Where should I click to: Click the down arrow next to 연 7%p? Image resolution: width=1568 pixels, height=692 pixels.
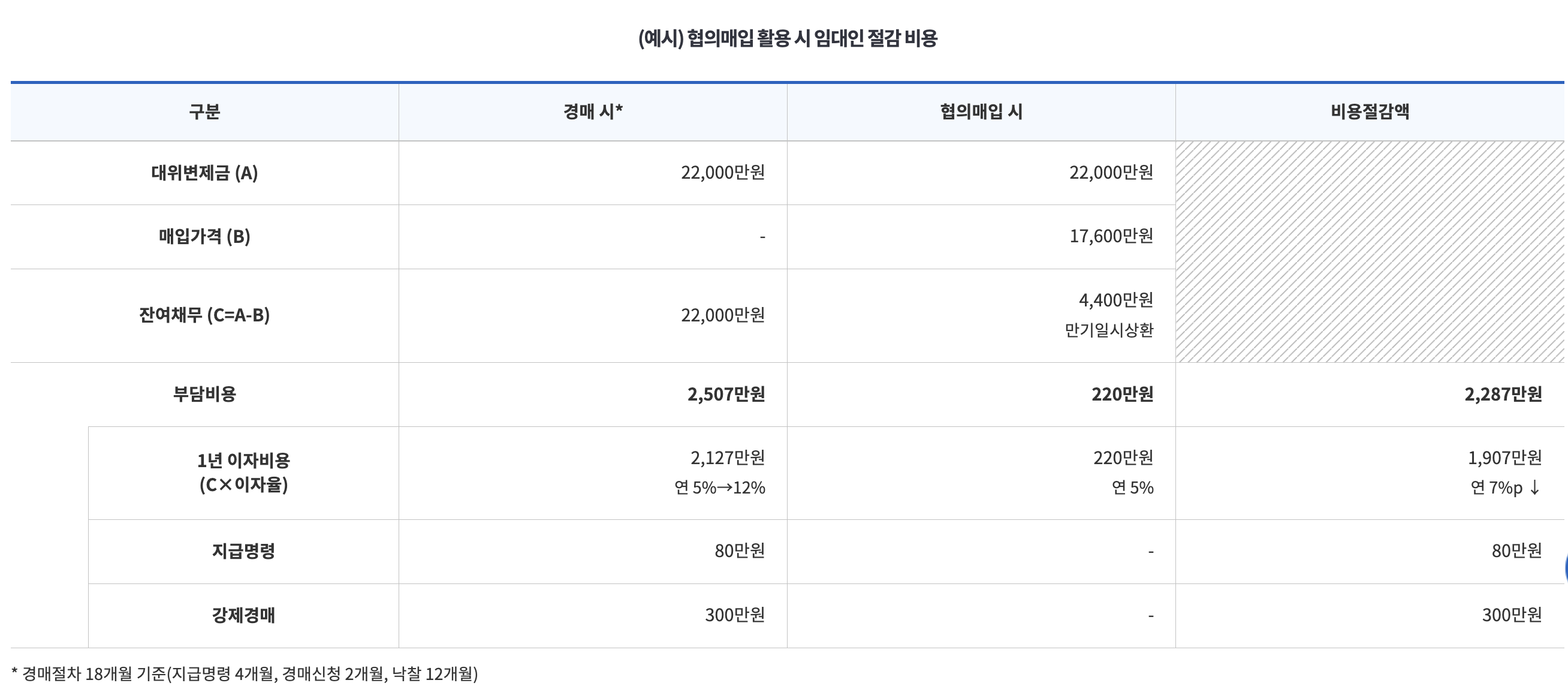coord(1534,488)
